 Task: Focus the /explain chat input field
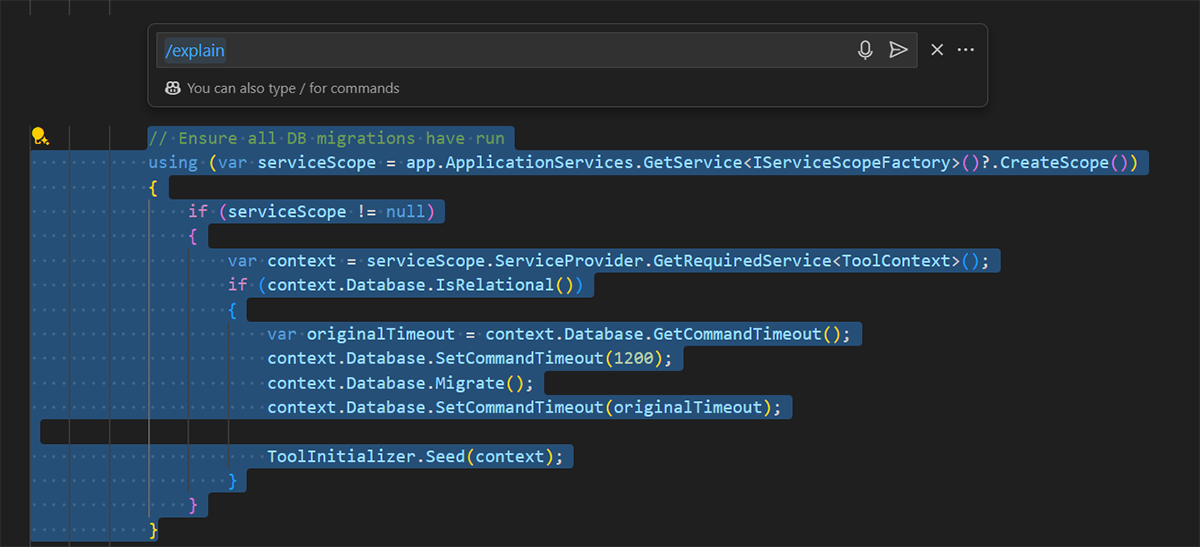(500, 50)
